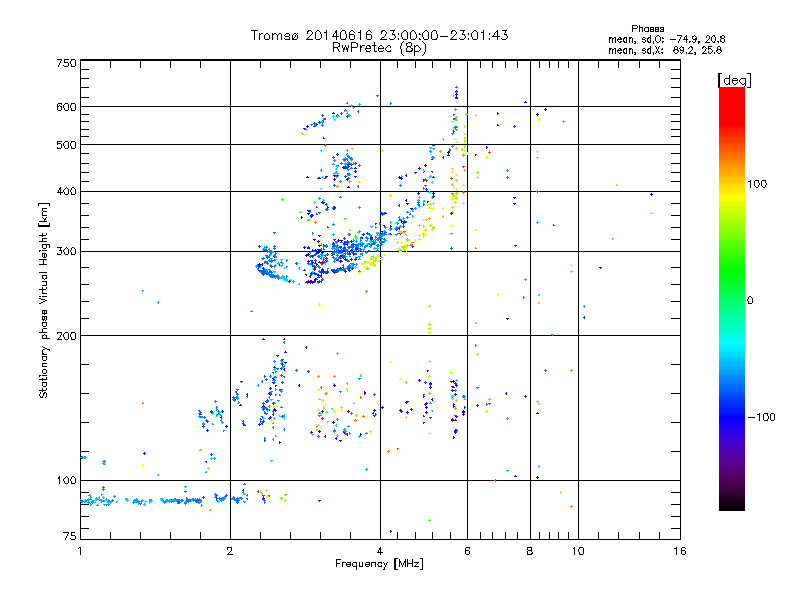Click the 'Phases' heading in the top-right

(647, 29)
